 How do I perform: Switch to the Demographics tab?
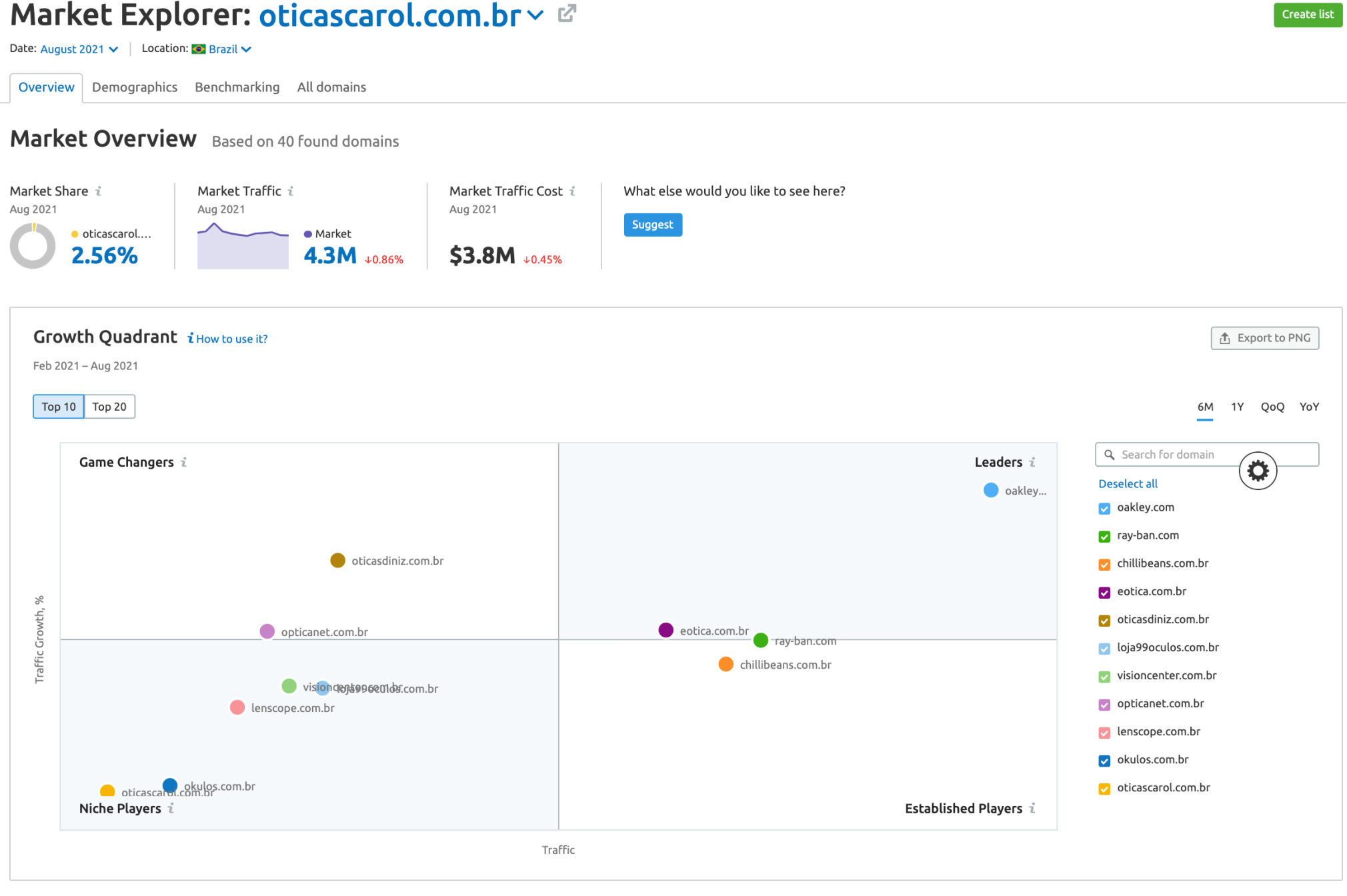135,87
